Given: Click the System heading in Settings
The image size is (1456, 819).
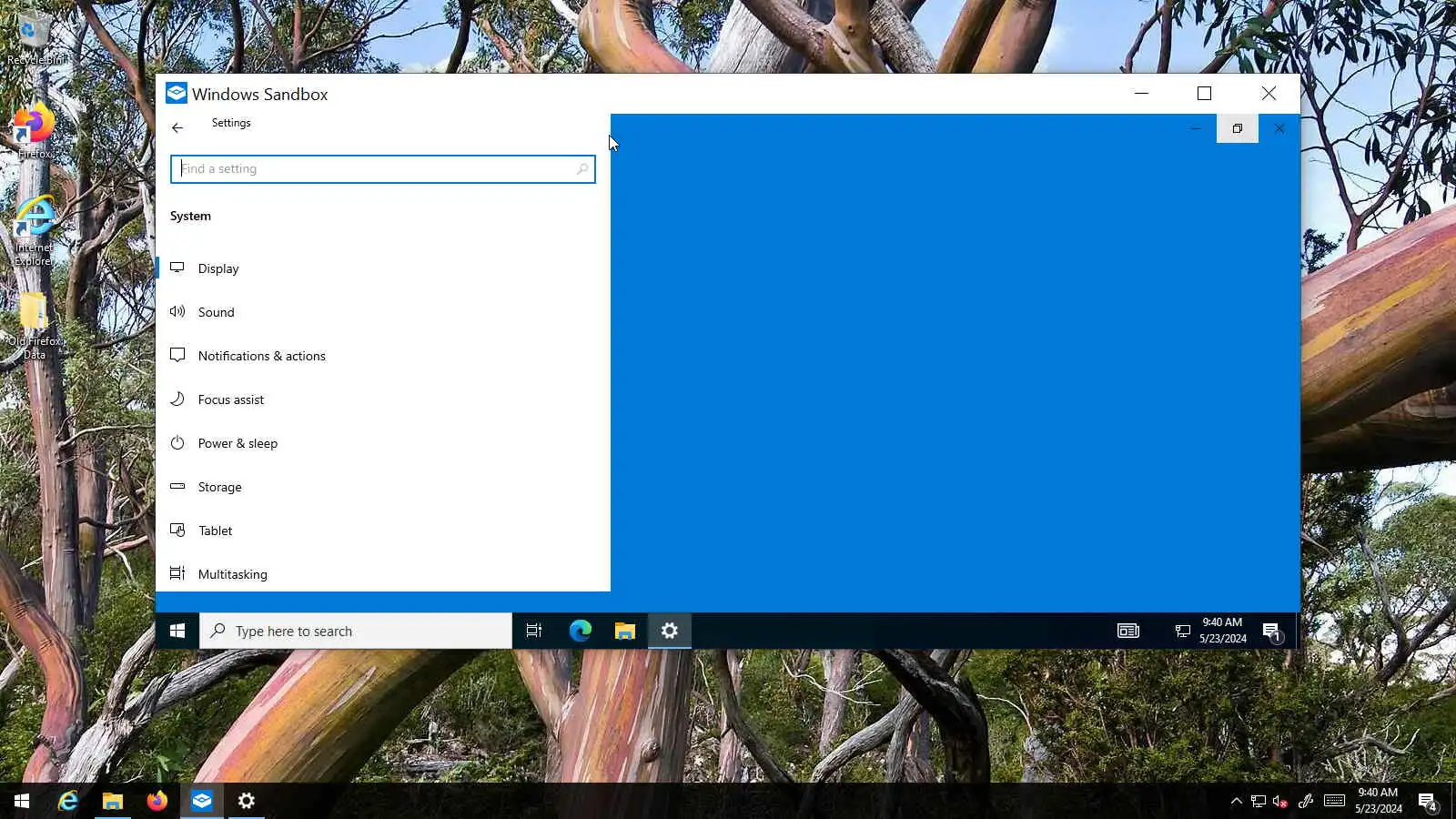Looking at the screenshot, I should 190,217.
